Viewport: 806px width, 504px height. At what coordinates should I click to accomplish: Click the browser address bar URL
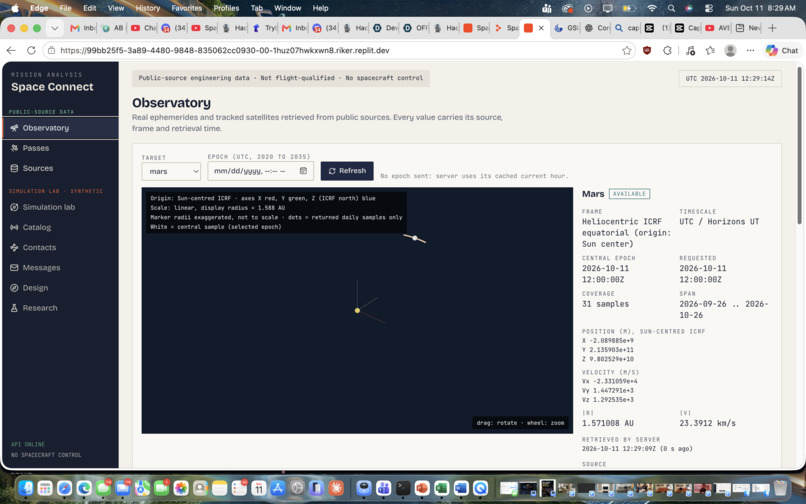[x=225, y=50]
